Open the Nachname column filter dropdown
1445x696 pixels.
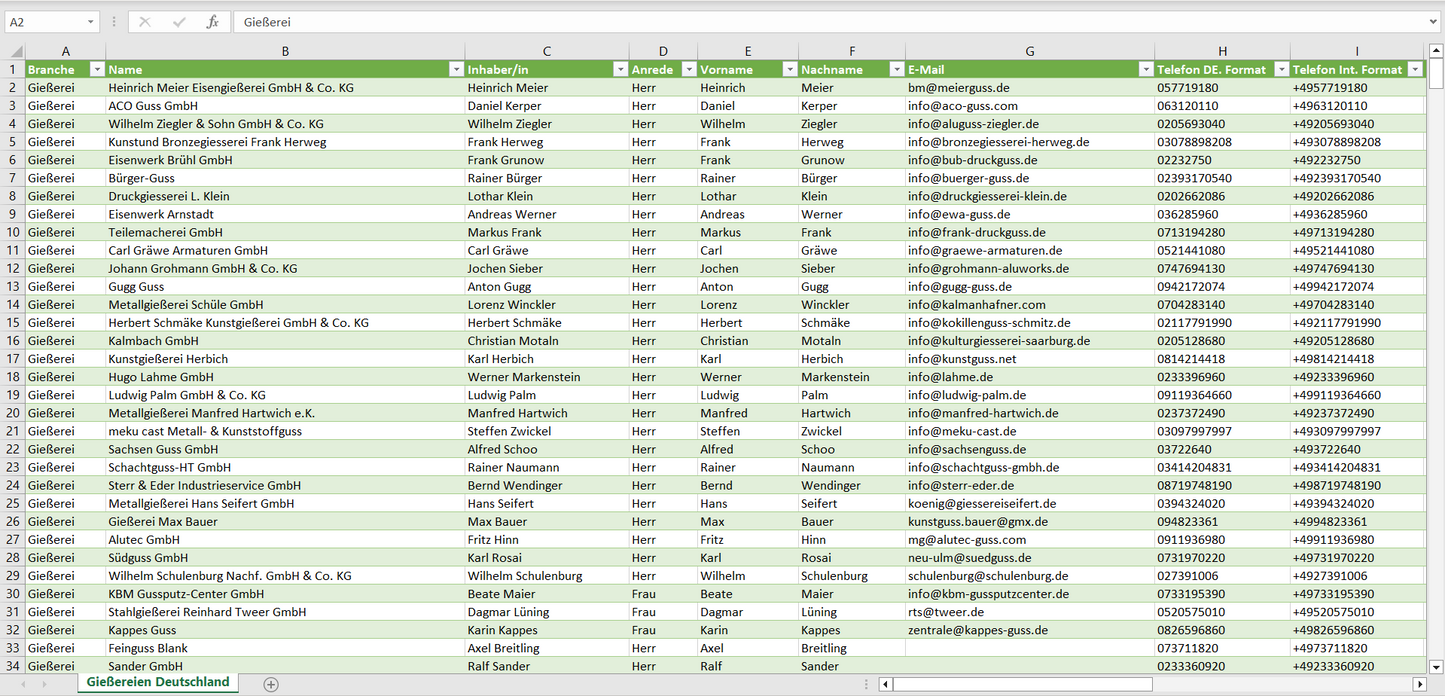tap(896, 70)
